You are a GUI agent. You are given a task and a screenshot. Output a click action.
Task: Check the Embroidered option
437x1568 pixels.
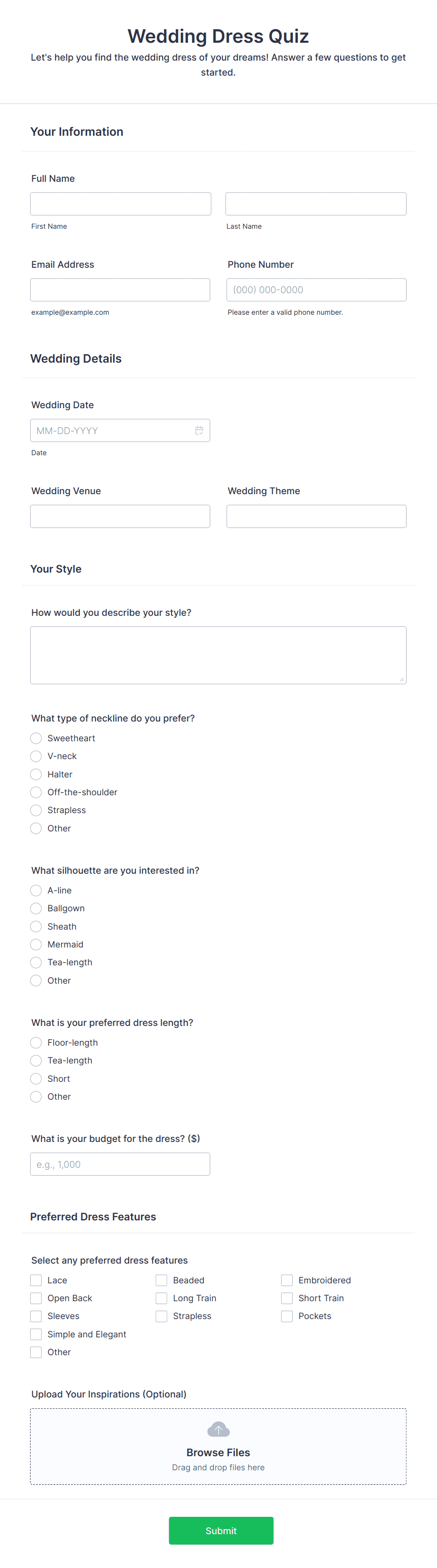point(287,1280)
